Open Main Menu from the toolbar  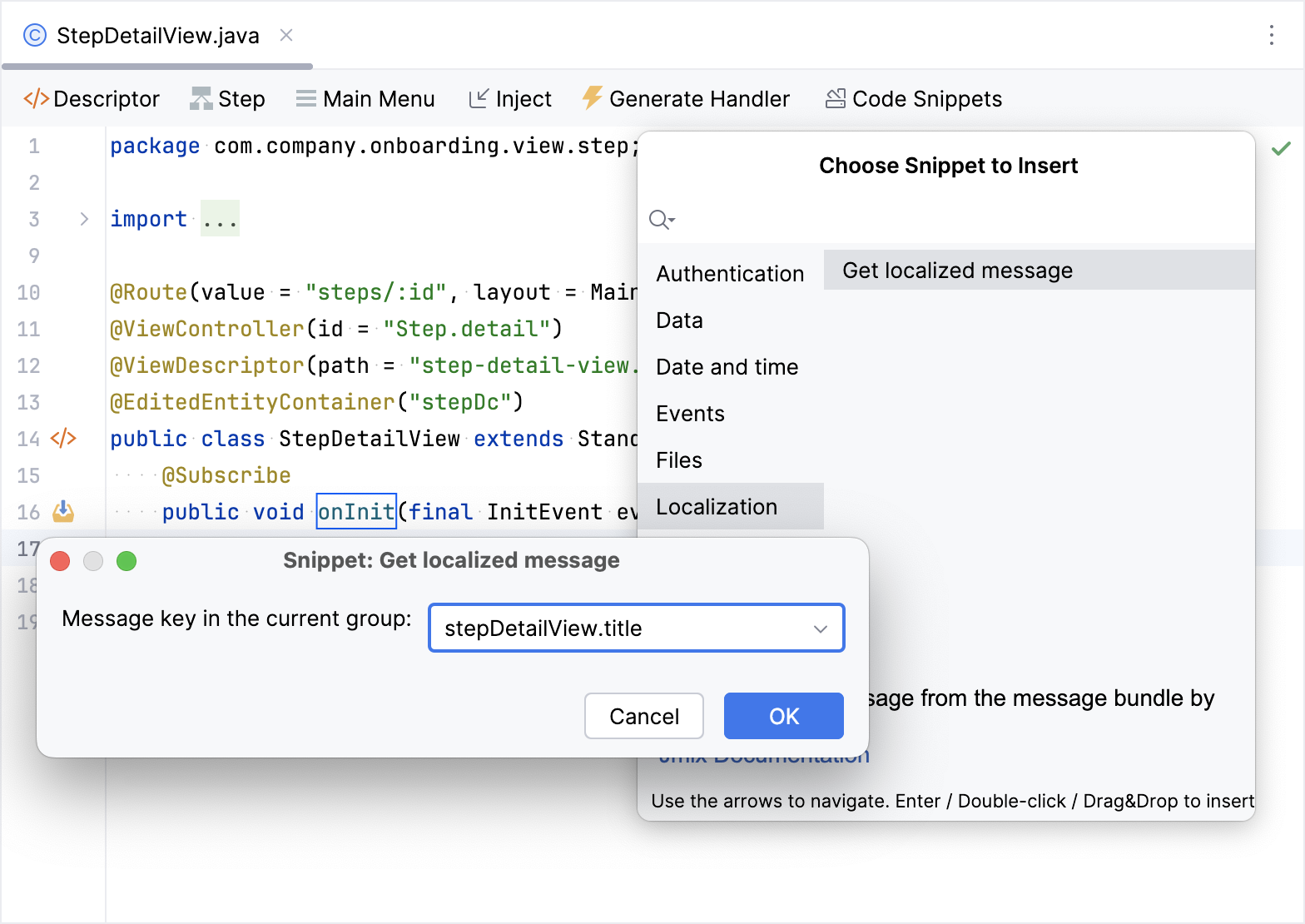coord(365,99)
